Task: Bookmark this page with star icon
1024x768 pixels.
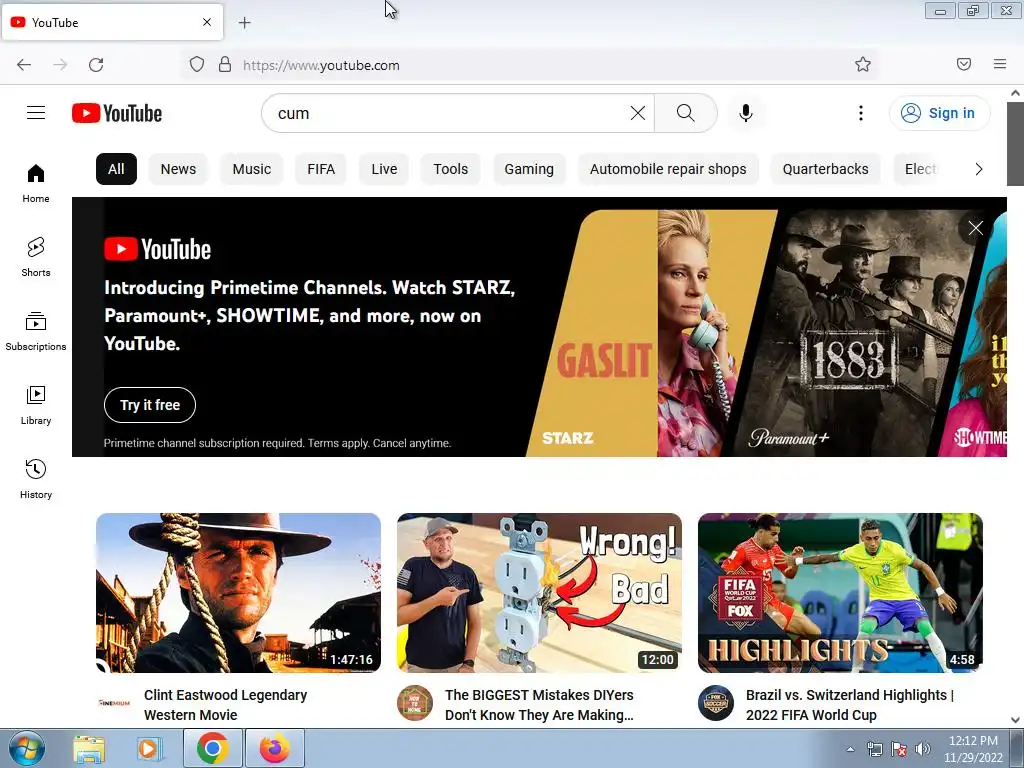Action: point(863,64)
